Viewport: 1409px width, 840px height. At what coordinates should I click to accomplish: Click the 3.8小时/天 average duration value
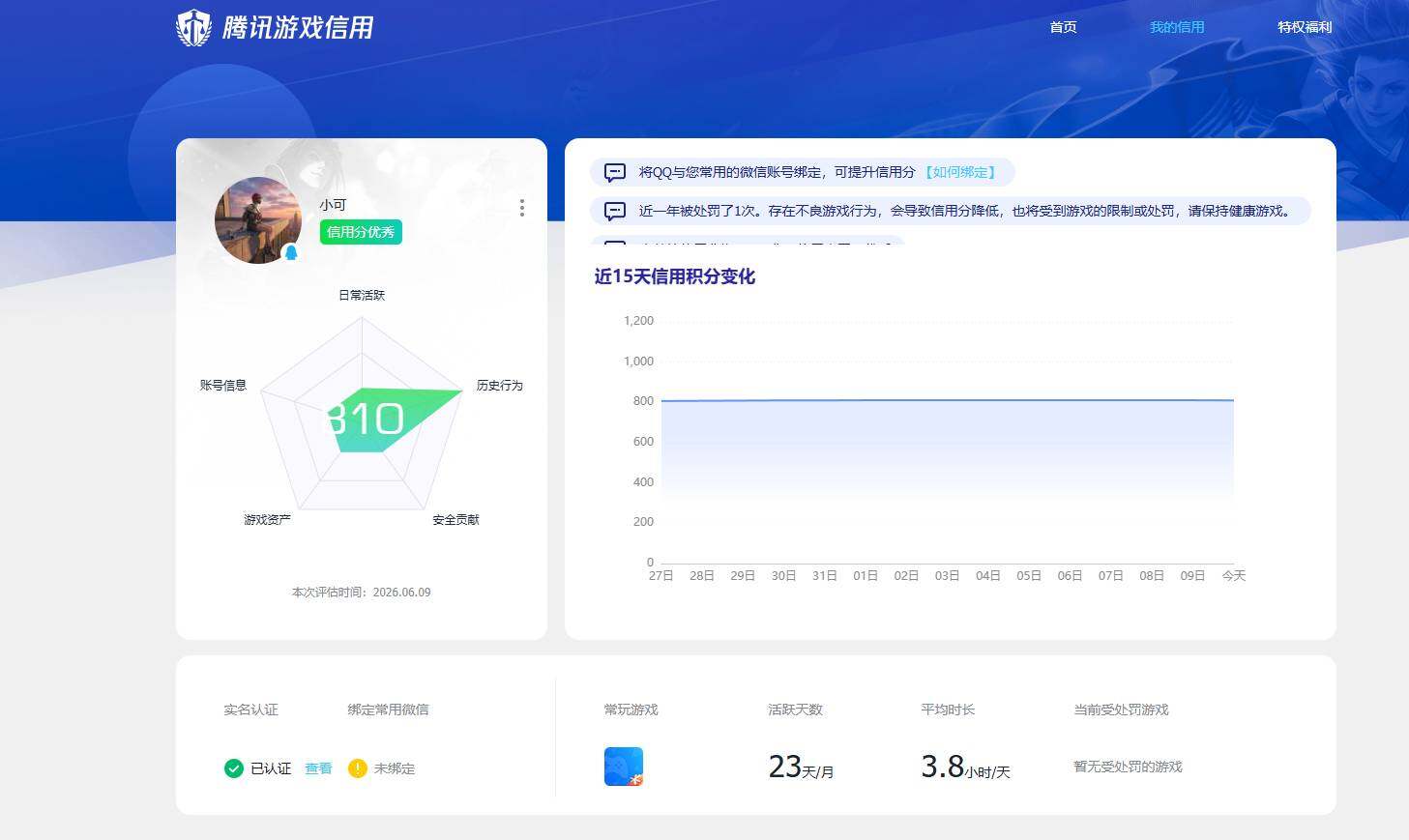pyautogui.click(x=965, y=767)
